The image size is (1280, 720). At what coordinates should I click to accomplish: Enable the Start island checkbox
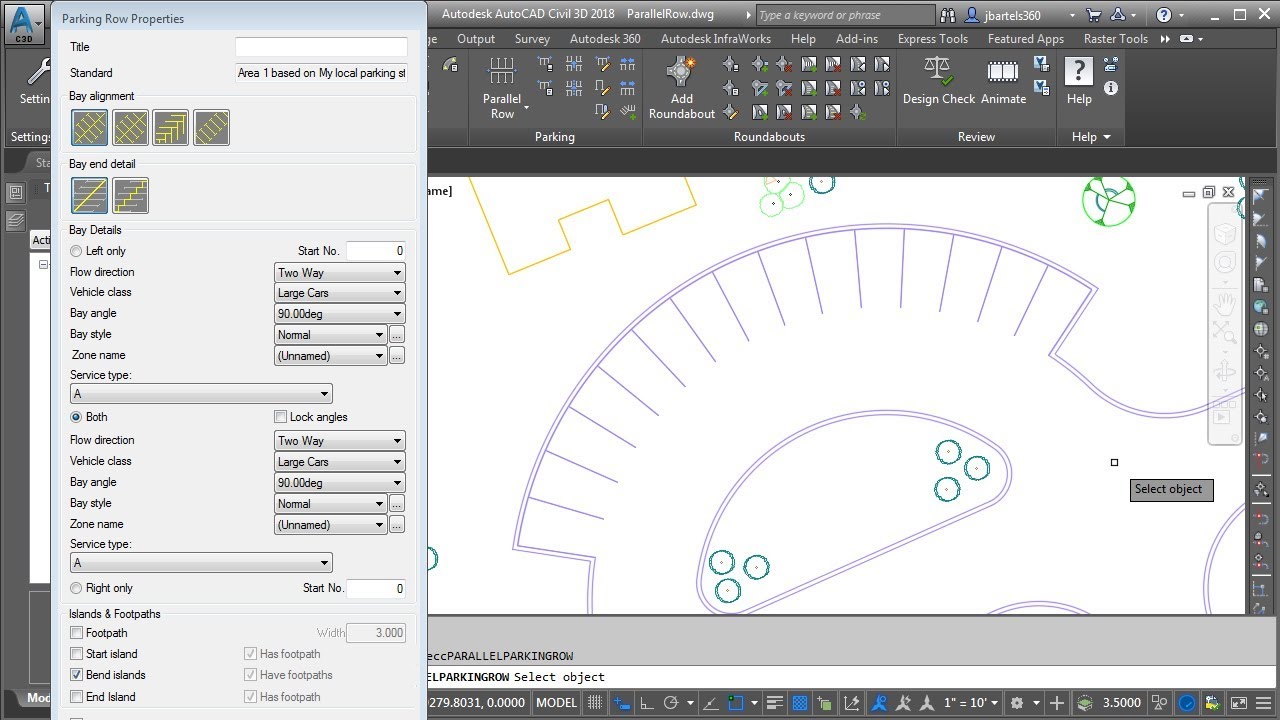pos(77,654)
